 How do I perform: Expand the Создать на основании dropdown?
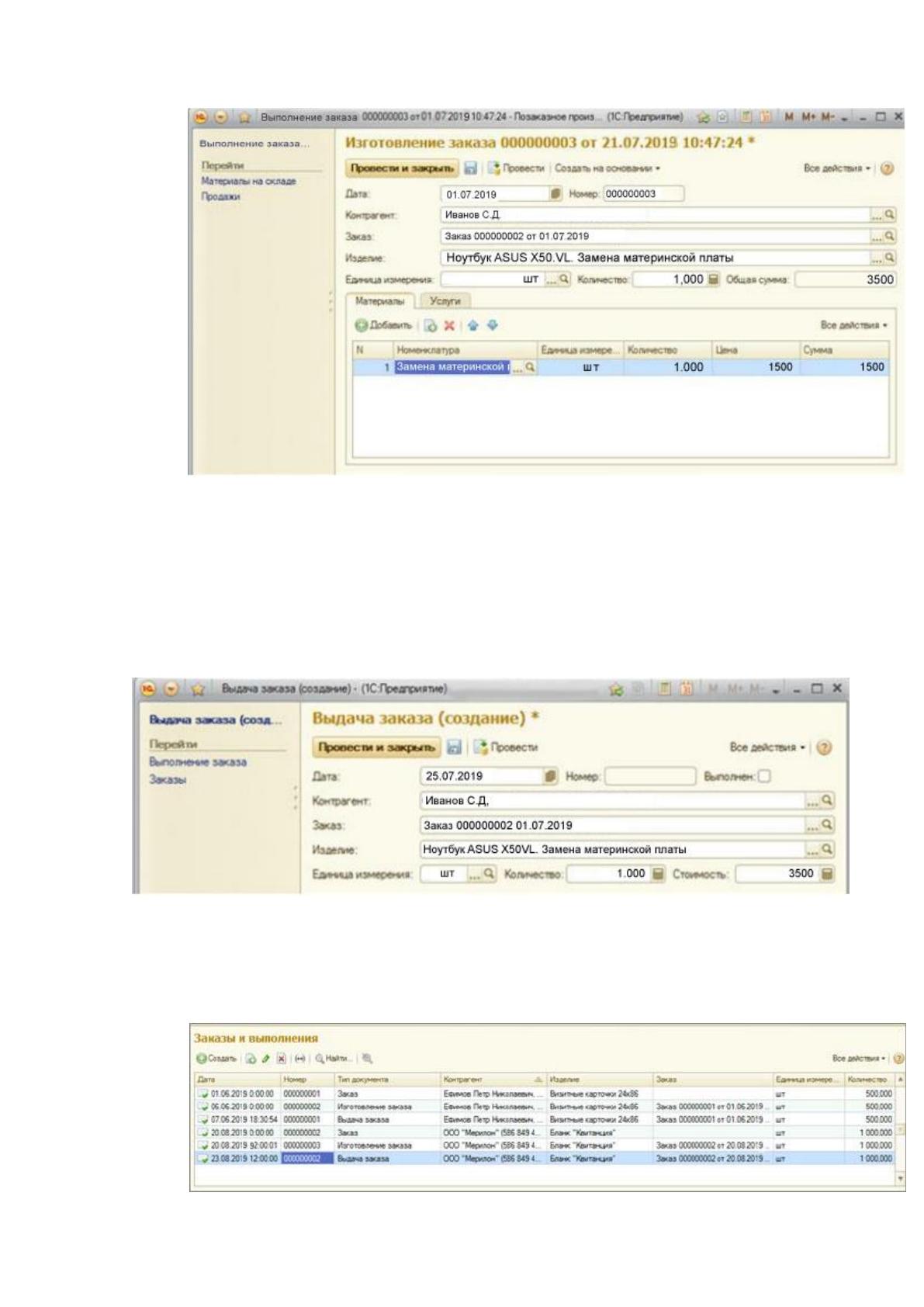[607, 168]
